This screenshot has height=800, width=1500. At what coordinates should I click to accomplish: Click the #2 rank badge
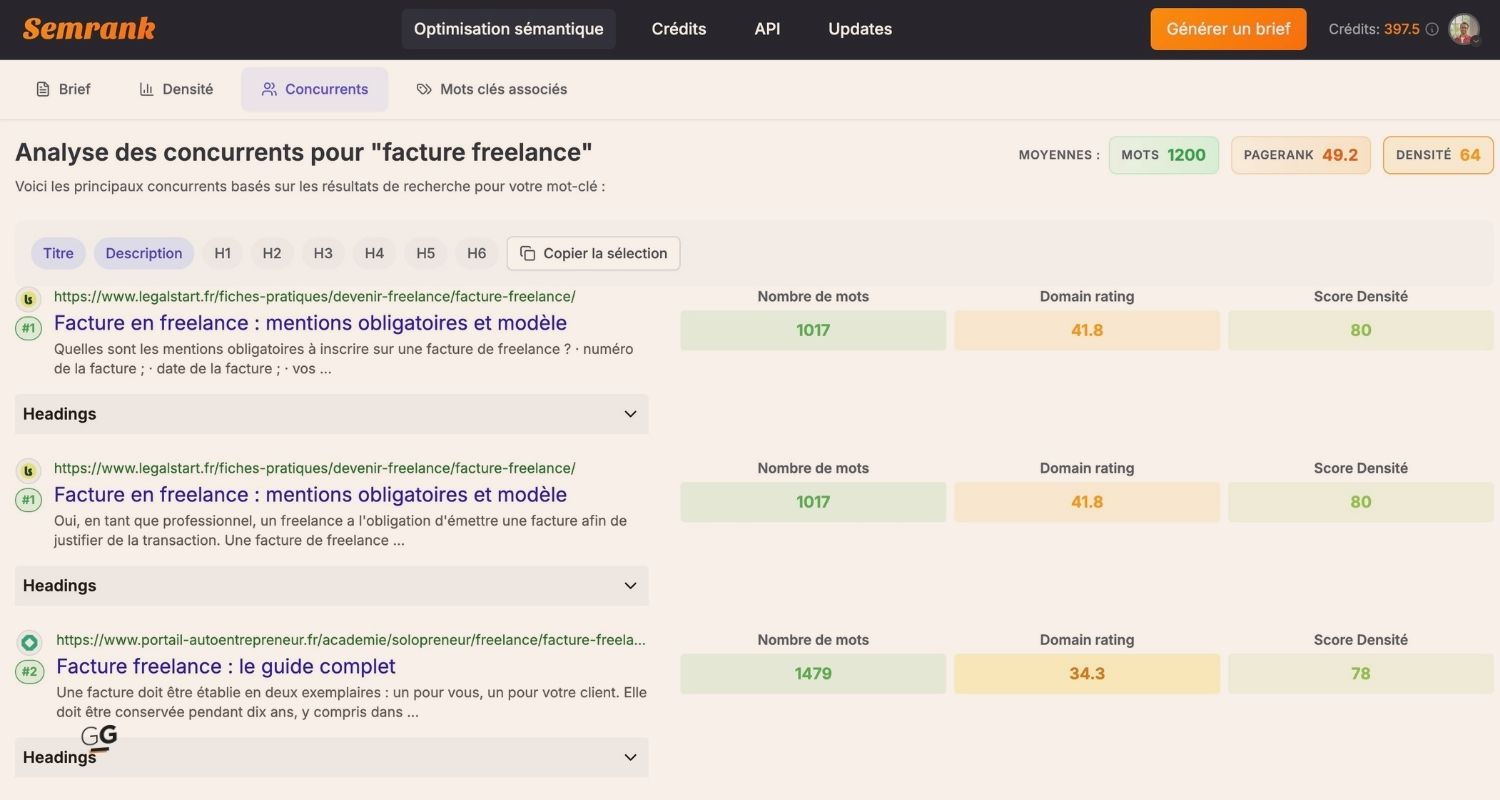pos(29,672)
